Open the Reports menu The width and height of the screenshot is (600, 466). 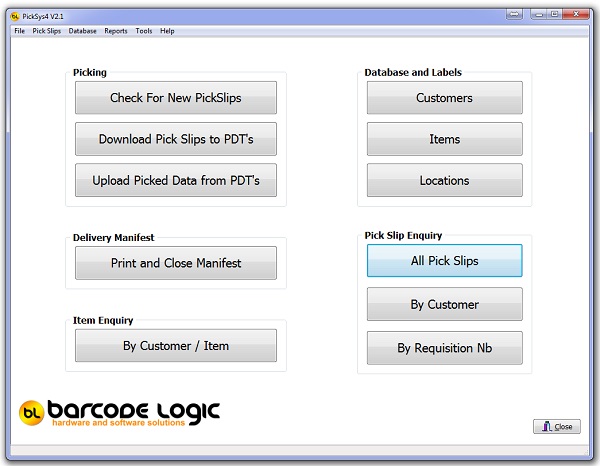116,31
